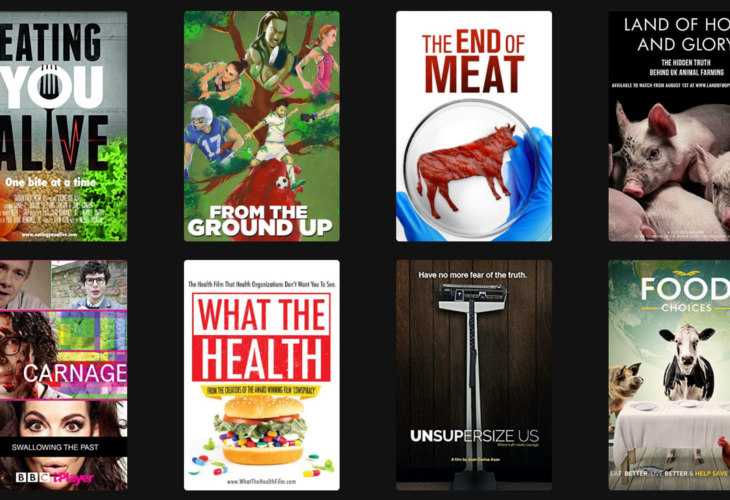
Task: Click the 'Have no more fear of the truth' tagline
Action: [473, 275]
